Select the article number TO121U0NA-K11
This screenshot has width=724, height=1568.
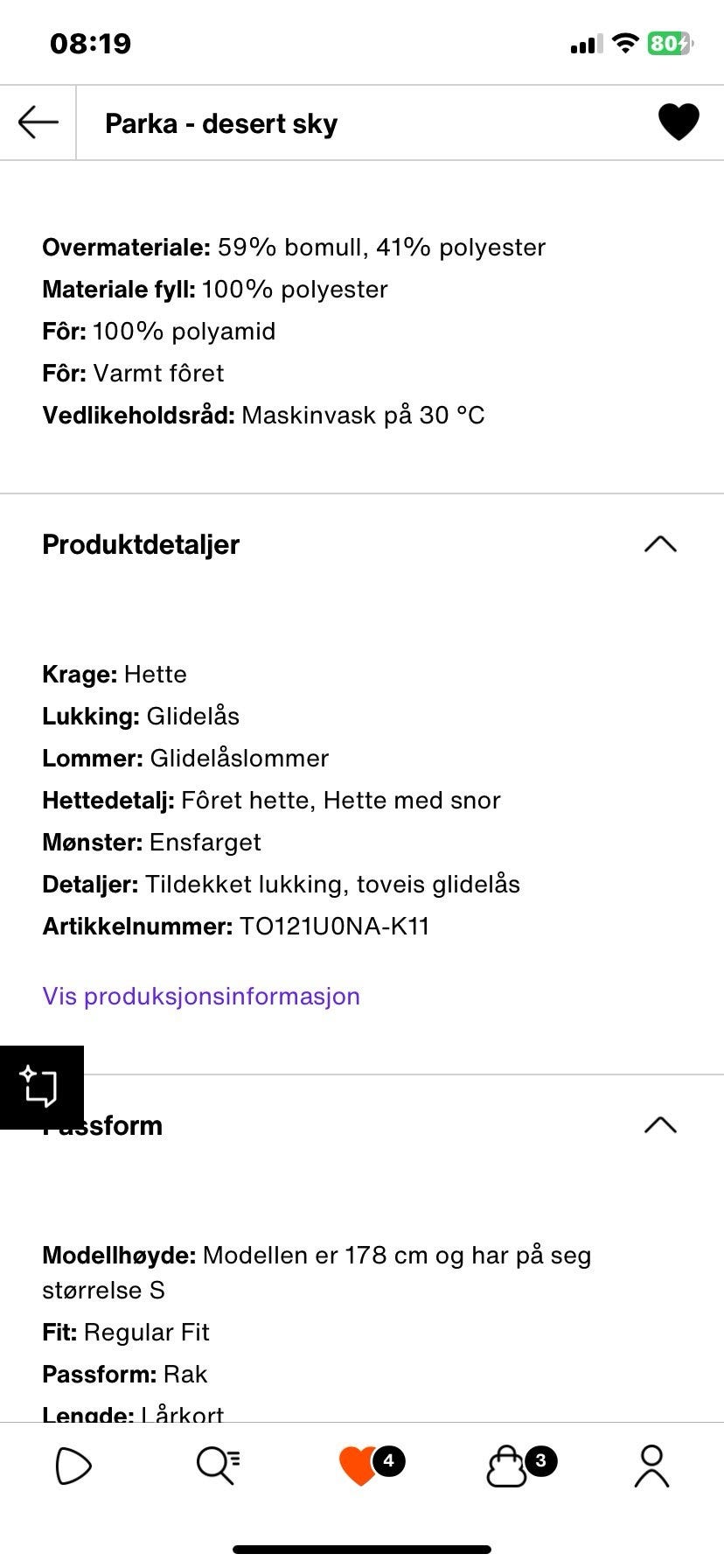point(335,926)
